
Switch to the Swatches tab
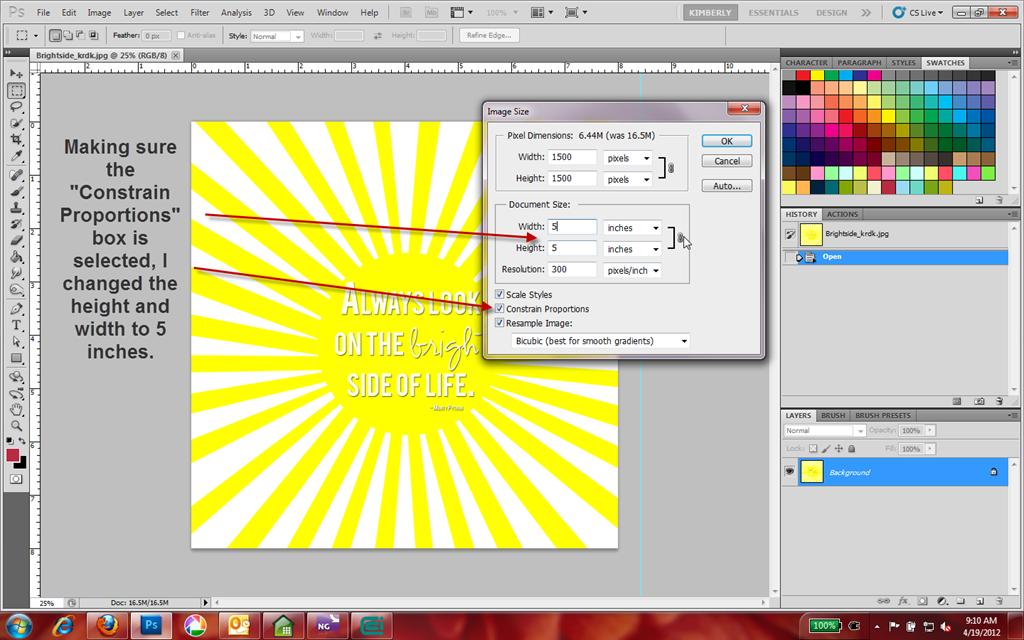pos(944,62)
